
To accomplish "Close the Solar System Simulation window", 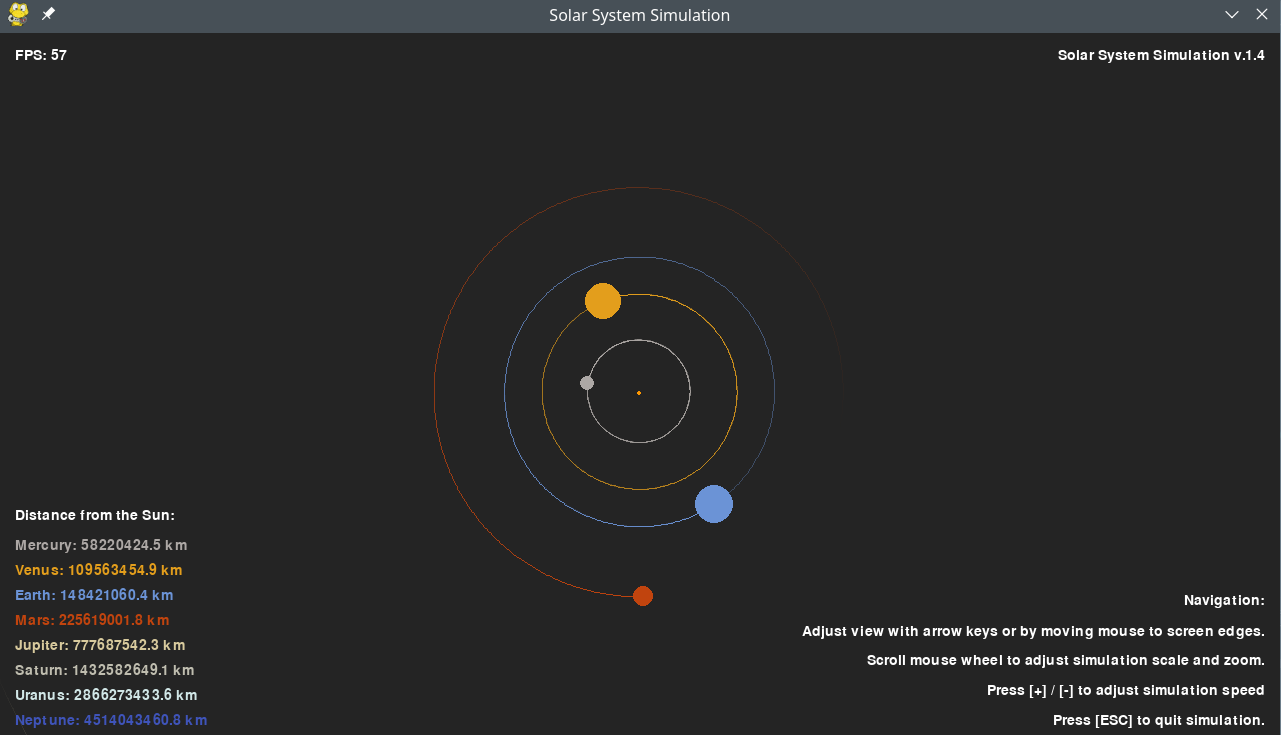I will click(x=1261, y=15).
